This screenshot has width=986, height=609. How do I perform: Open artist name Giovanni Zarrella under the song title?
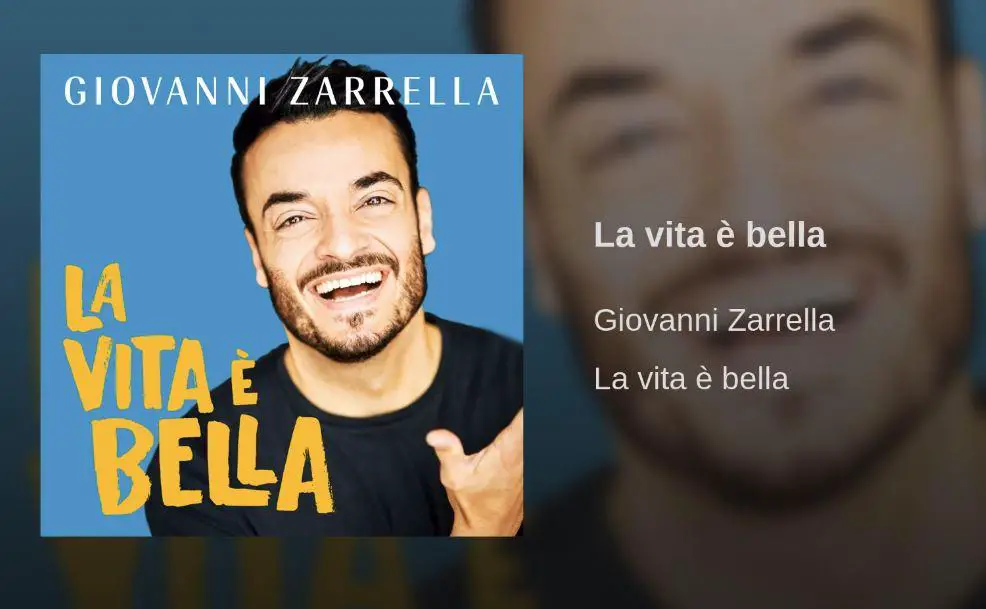point(714,320)
